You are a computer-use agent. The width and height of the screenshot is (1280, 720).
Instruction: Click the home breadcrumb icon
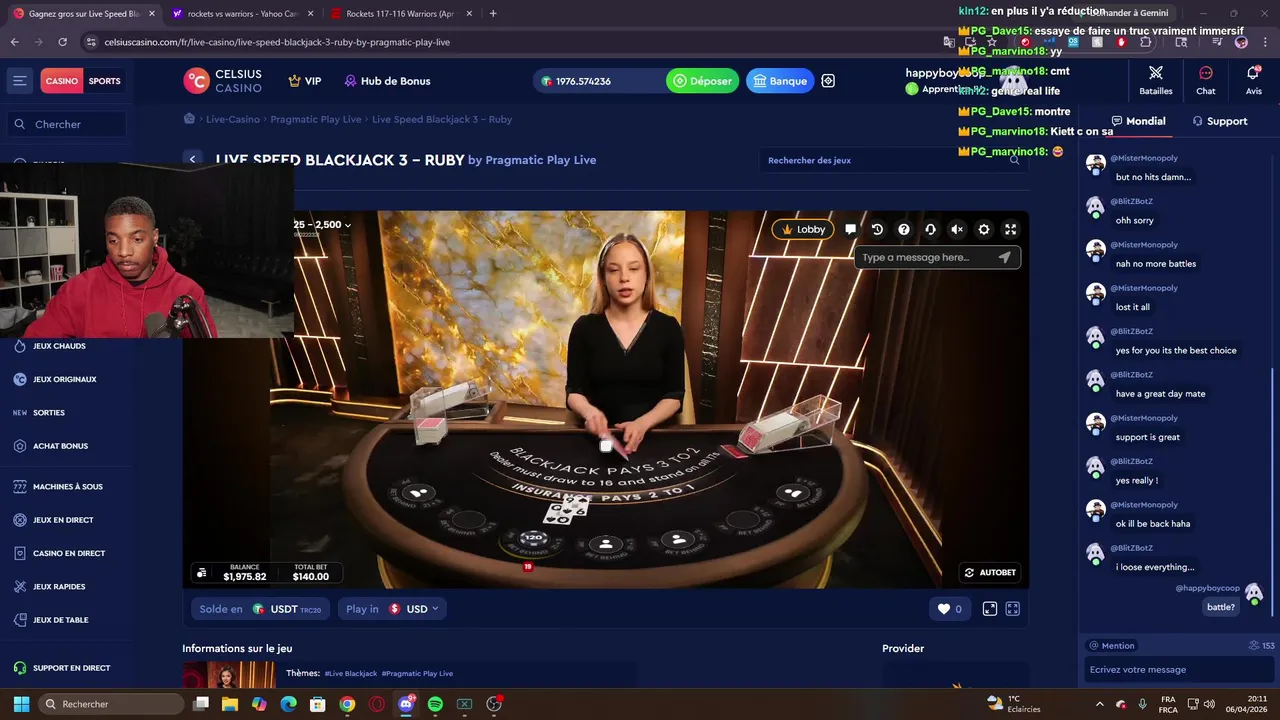point(189,119)
